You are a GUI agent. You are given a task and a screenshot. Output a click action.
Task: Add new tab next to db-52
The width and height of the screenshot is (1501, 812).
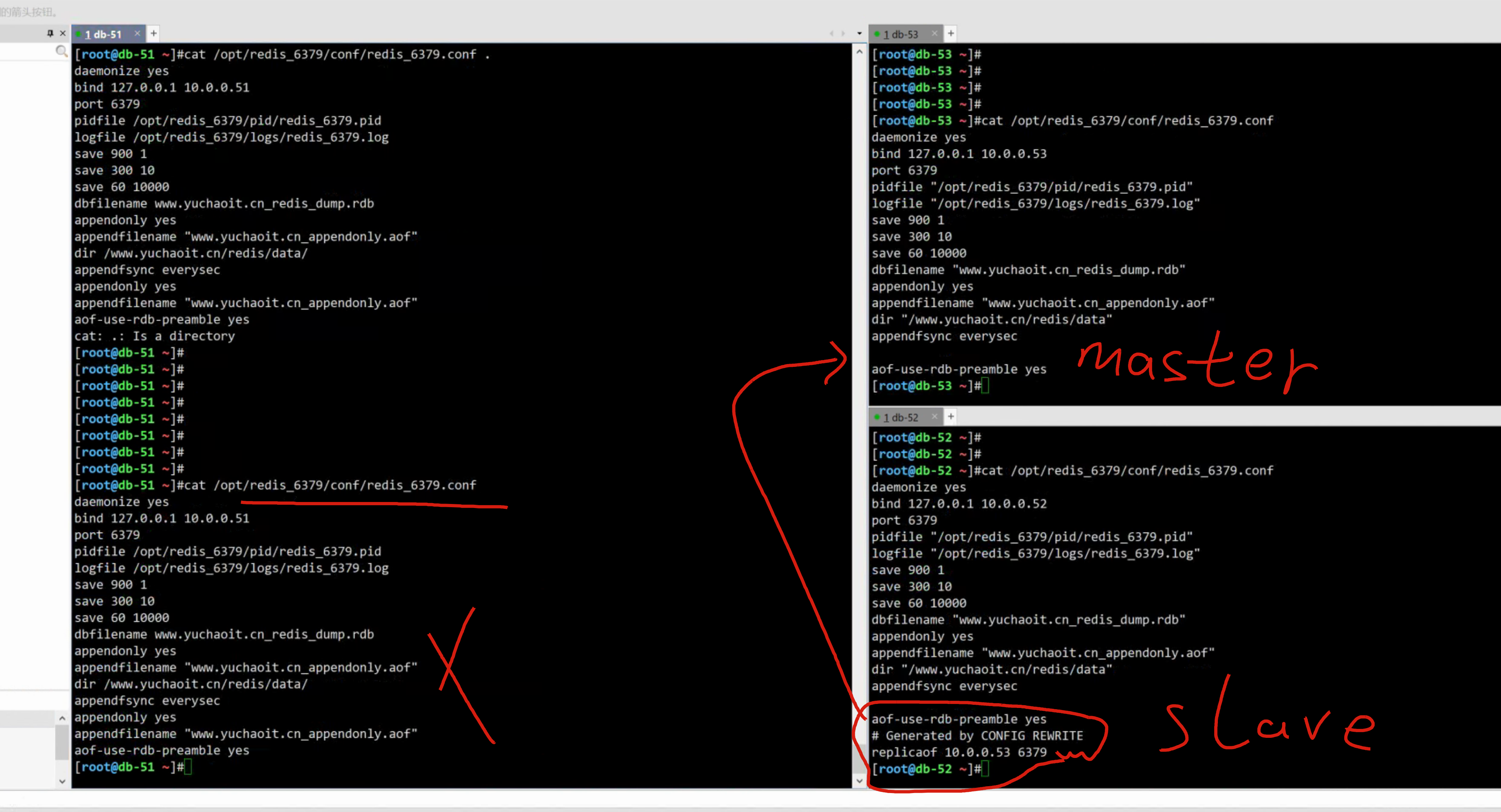tap(951, 417)
